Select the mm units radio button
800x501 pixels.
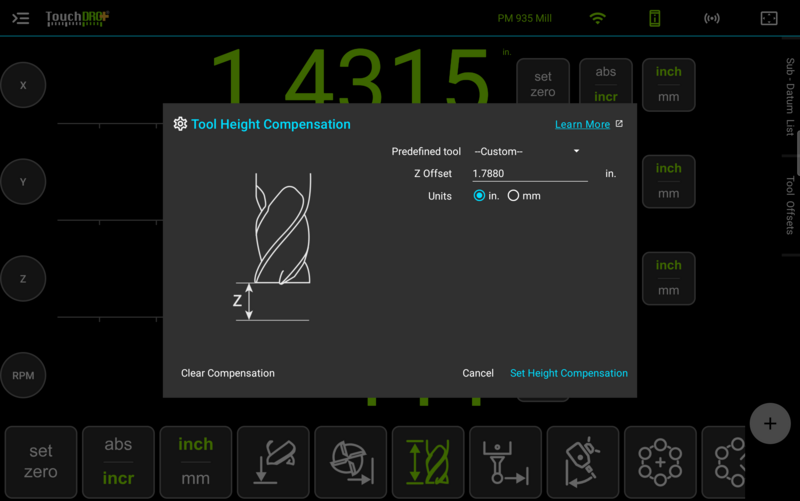pos(513,195)
